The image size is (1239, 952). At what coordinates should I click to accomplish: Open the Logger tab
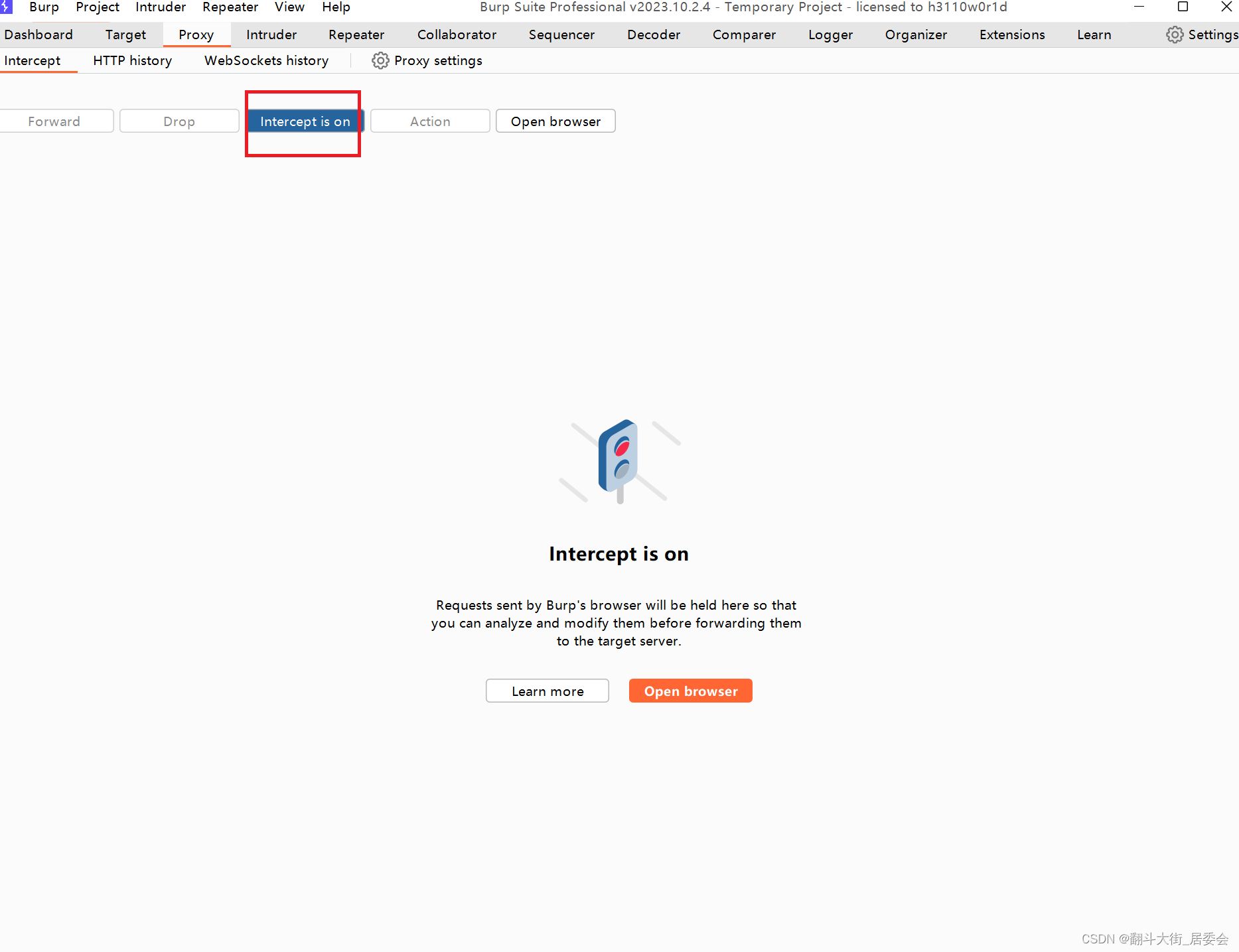(x=830, y=34)
